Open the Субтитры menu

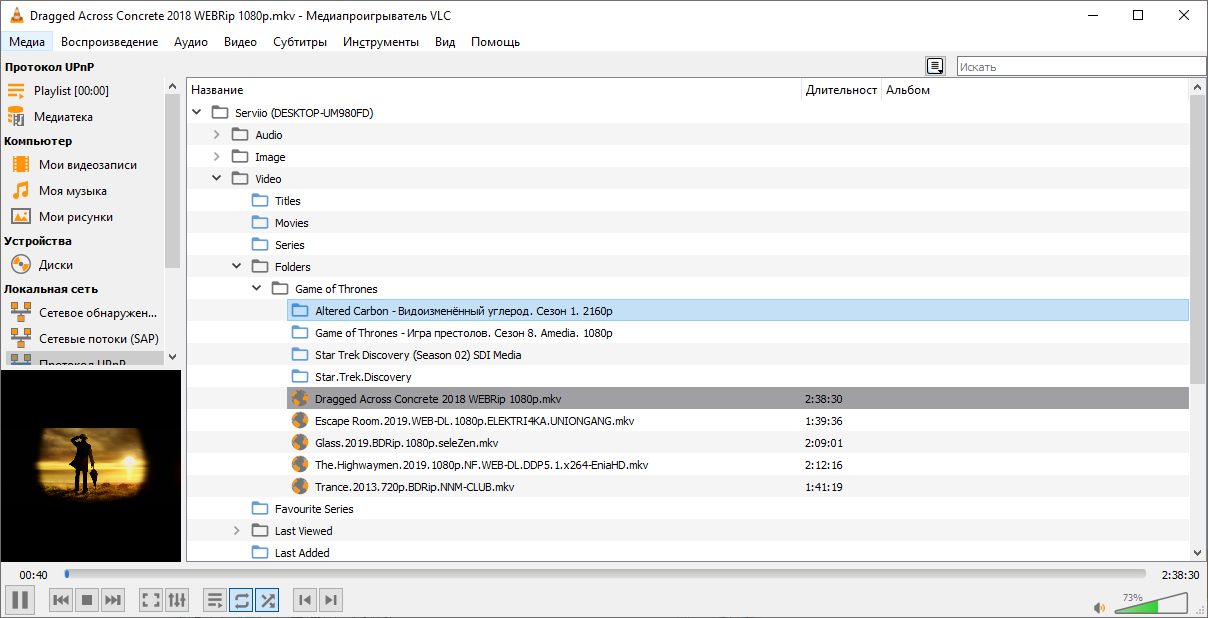pos(300,42)
